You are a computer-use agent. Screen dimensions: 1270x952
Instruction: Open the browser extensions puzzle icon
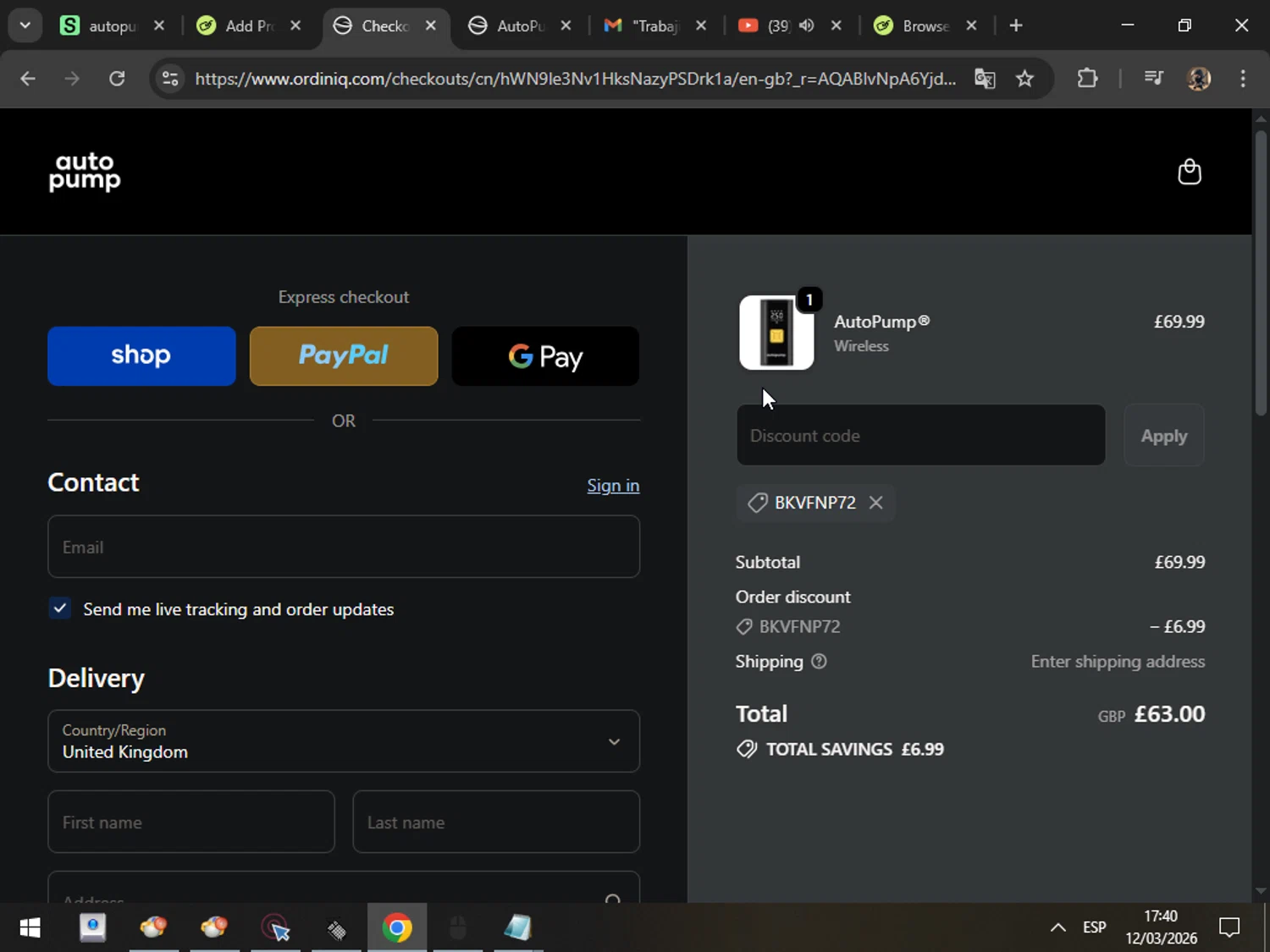(1087, 79)
